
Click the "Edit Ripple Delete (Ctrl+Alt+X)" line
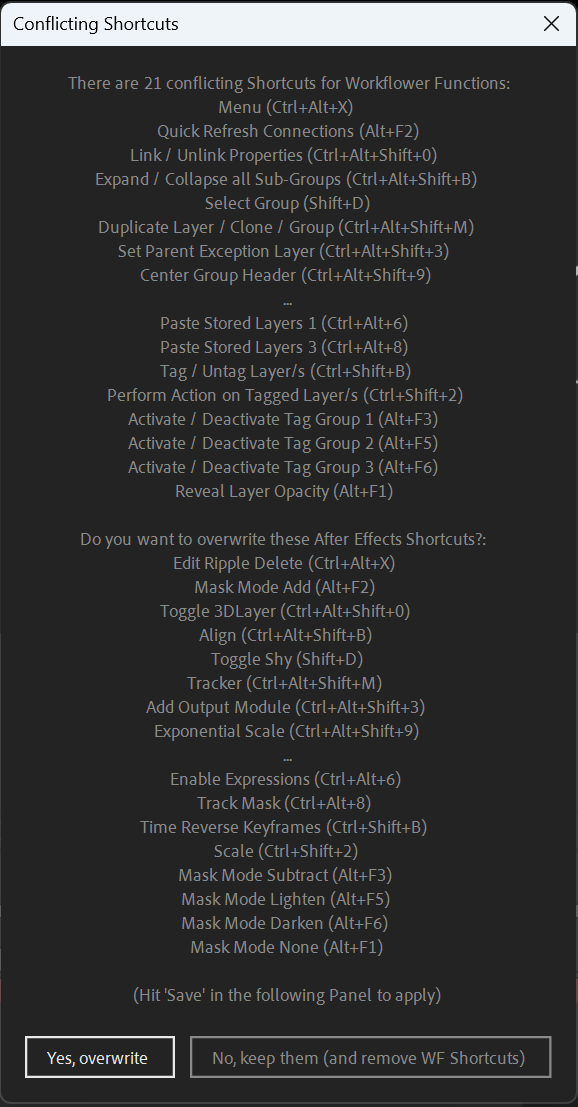point(284,563)
